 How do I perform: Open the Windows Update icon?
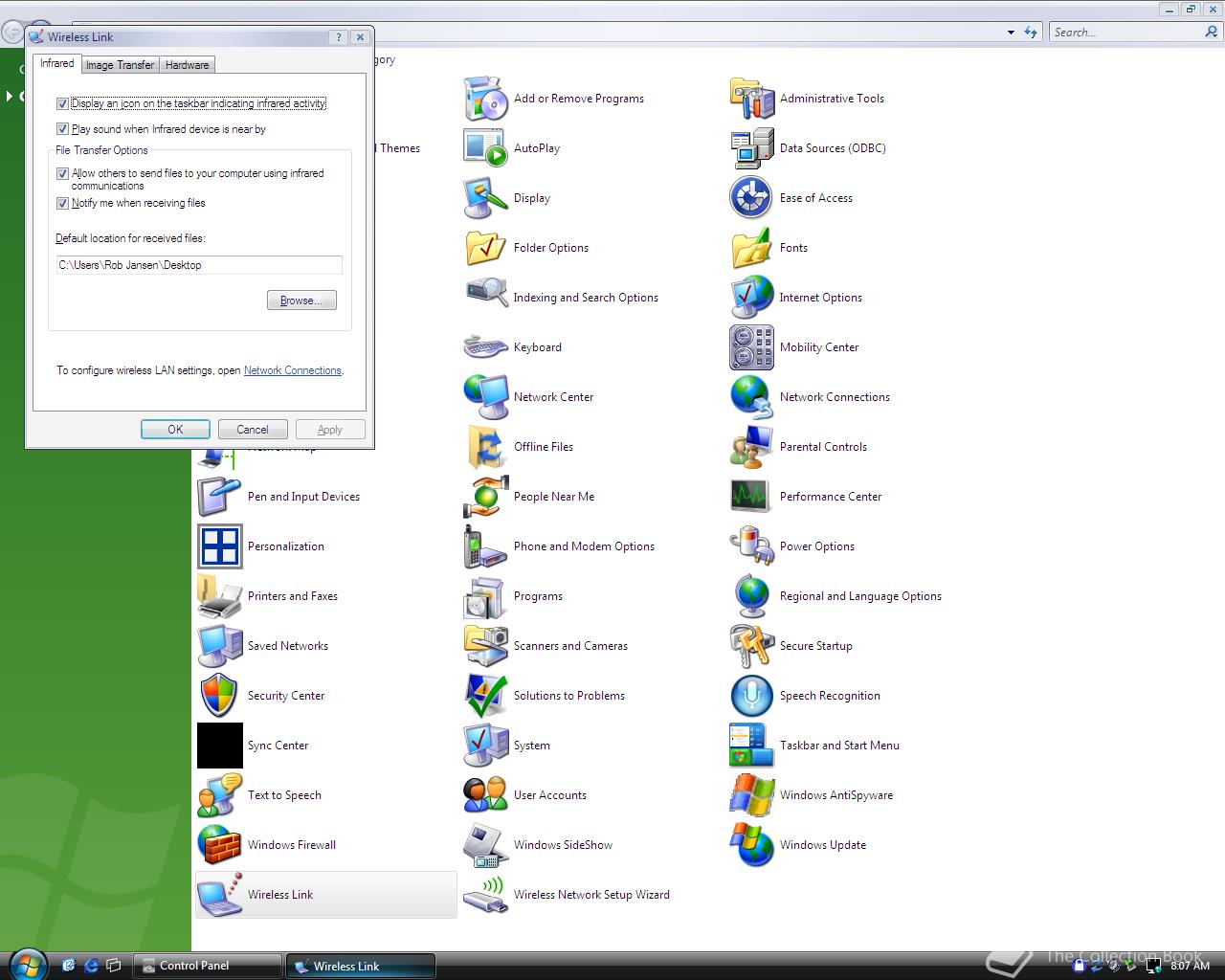[751, 845]
